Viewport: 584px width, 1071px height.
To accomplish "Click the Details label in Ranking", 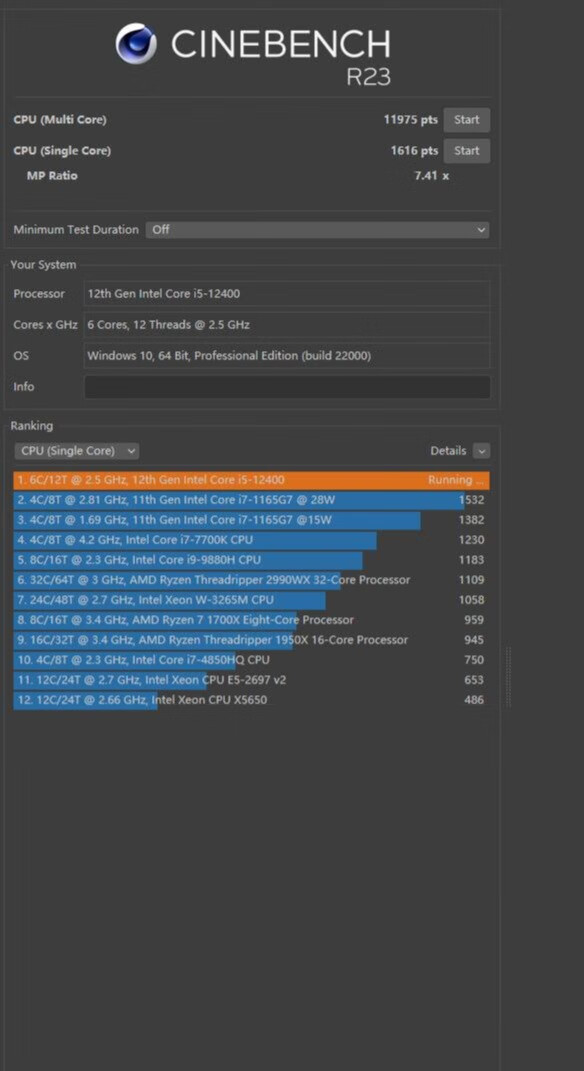I will 448,451.
